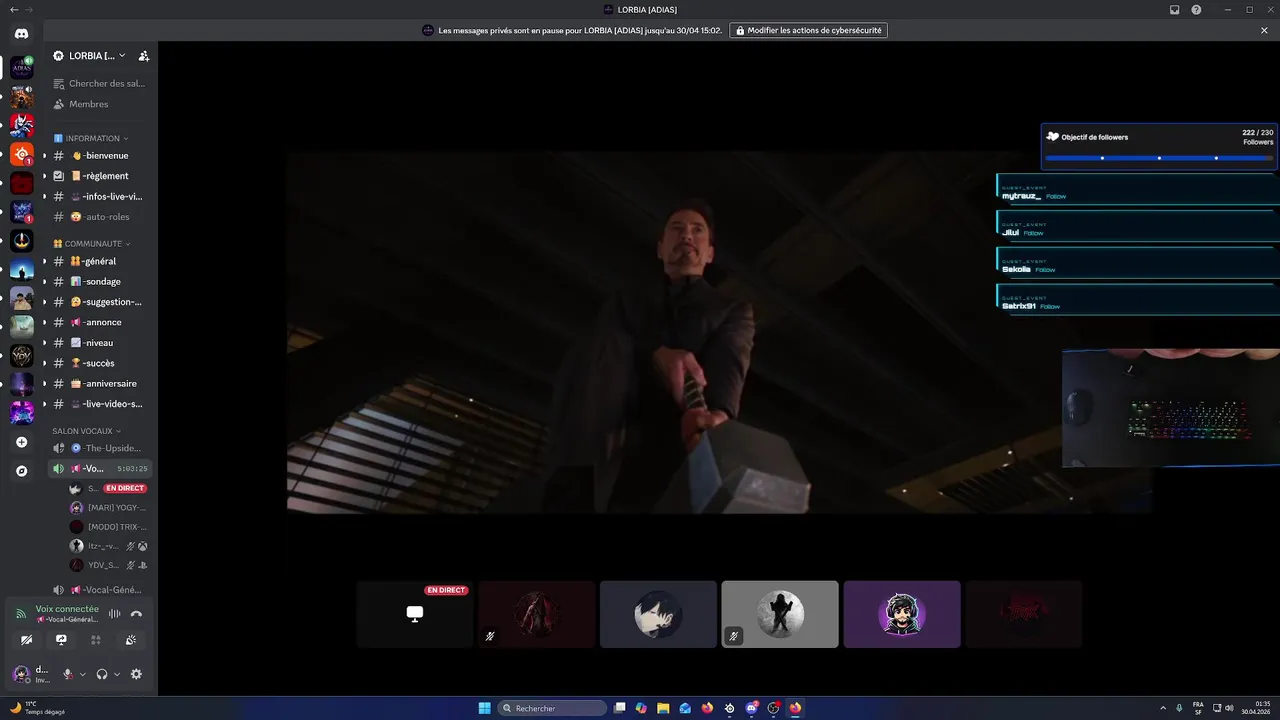The width and height of the screenshot is (1280, 720).
Task: Collapse the SALON VOCAUX category
Action: (x=86, y=431)
